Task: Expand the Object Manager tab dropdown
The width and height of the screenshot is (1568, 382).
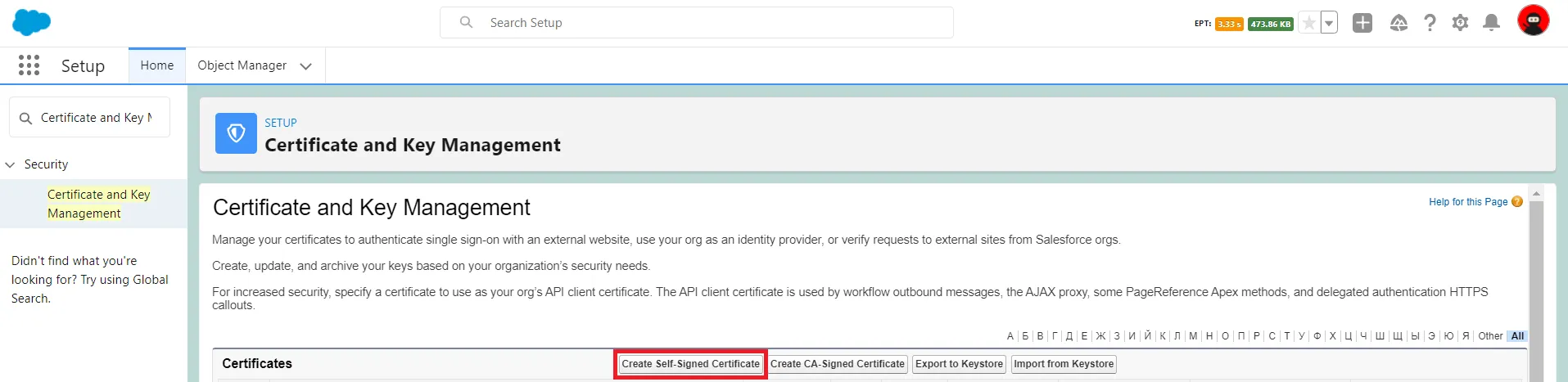Action: coord(306,66)
